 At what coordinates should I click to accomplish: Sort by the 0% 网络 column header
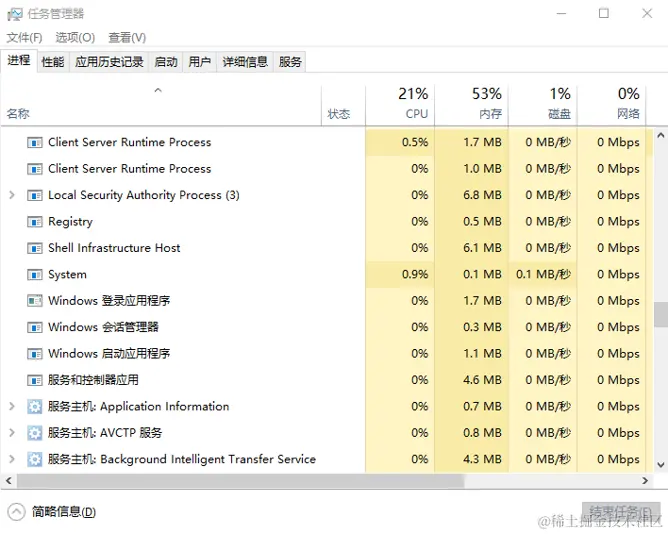611,105
